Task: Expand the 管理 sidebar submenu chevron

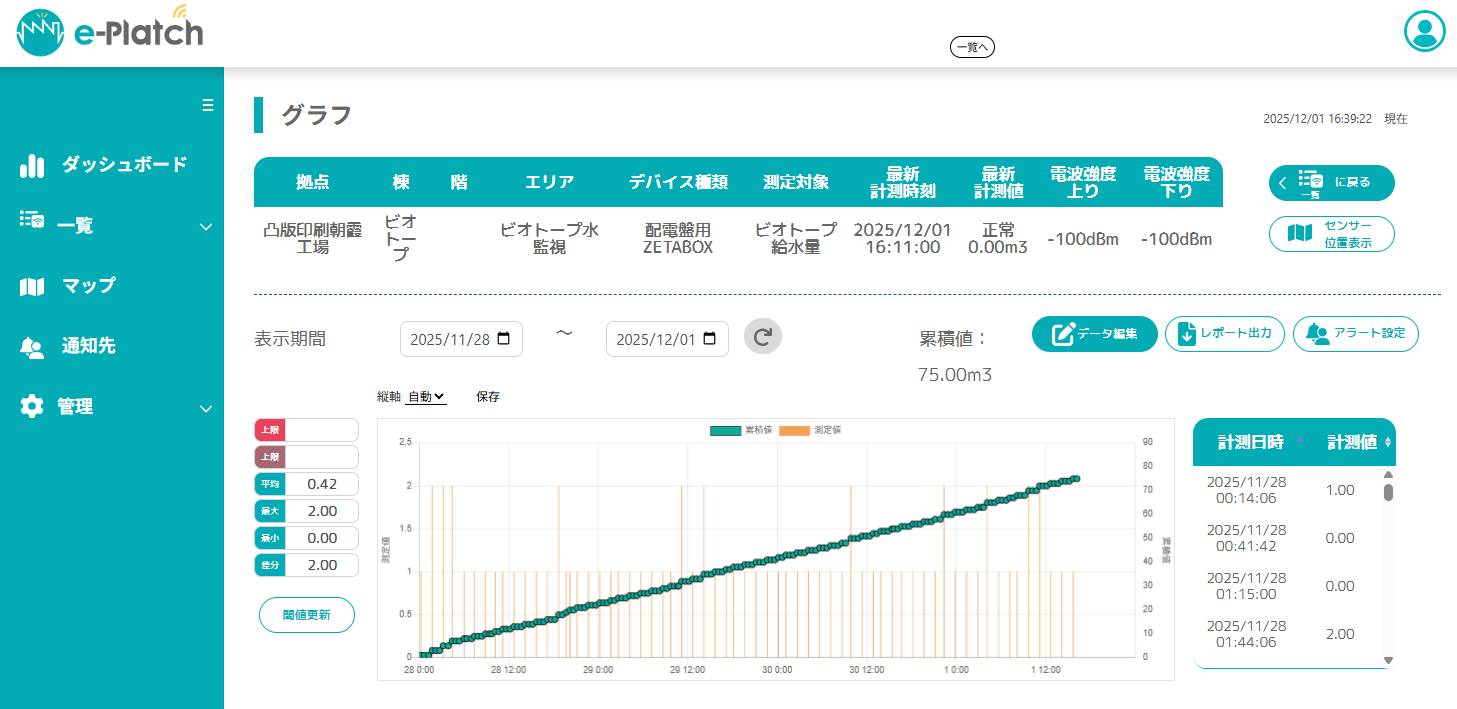Action: (206, 408)
